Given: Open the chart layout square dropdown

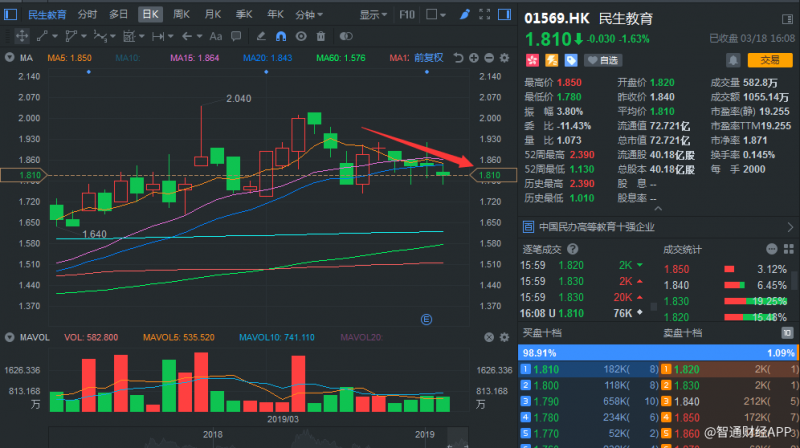Looking at the screenshot, I should [436, 14].
